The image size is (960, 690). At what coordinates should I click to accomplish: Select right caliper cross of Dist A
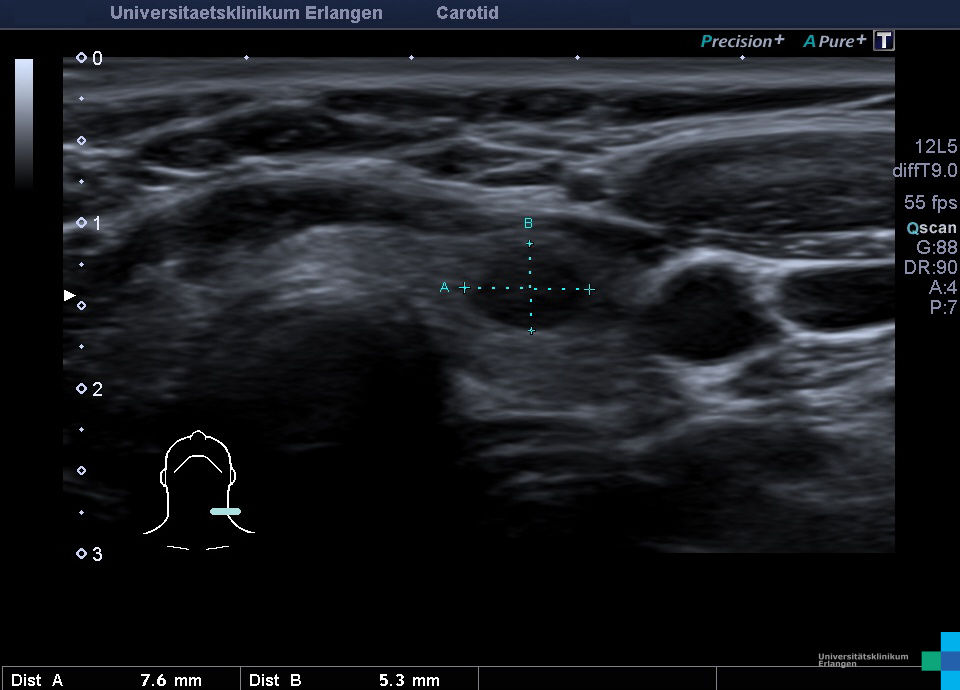pos(590,289)
